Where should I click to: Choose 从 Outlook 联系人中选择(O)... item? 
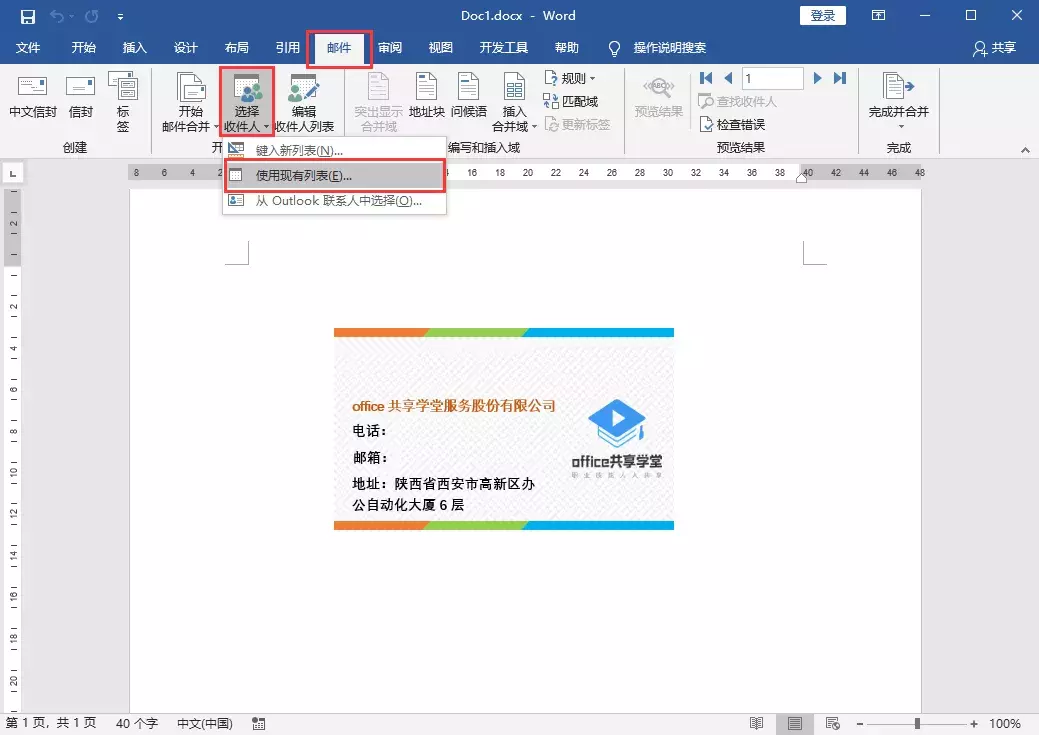click(335, 201)
